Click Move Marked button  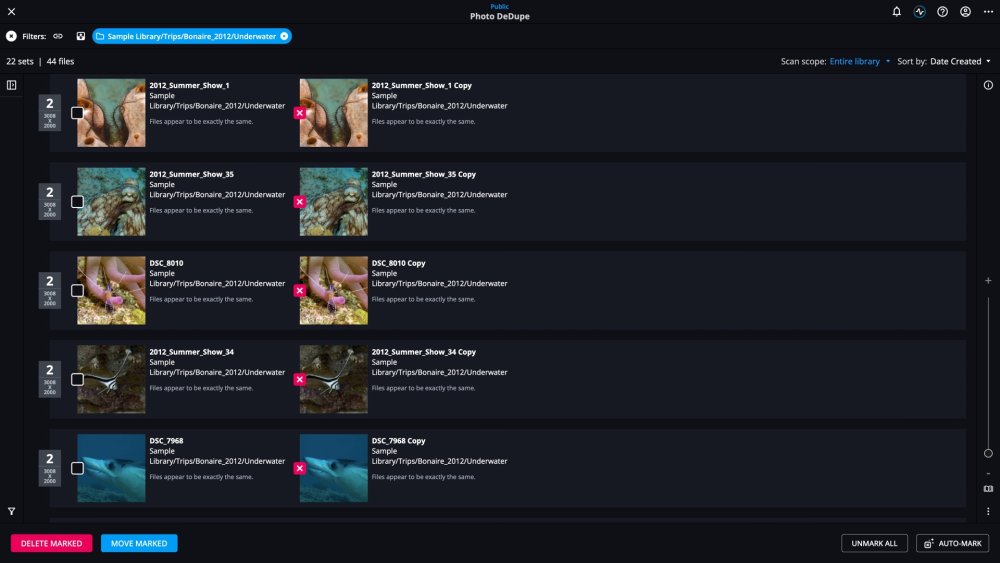(139, 543)
